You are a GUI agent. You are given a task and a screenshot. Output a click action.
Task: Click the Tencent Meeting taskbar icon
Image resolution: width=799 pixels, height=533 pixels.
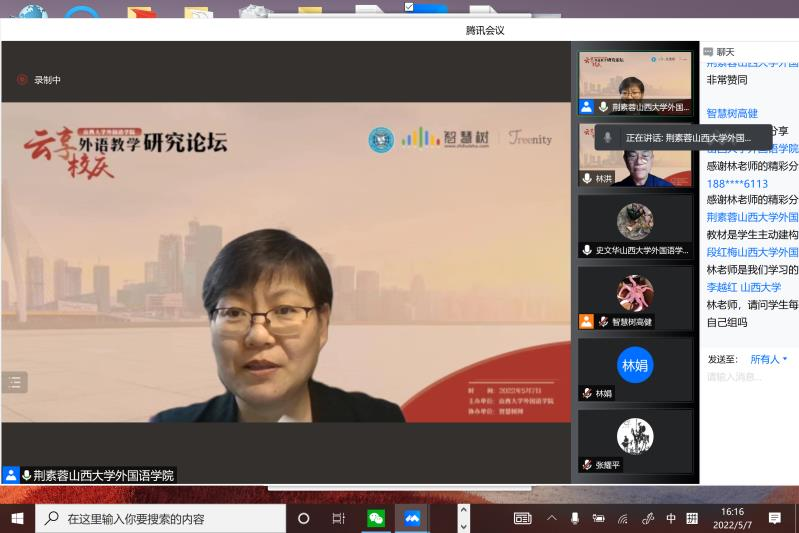(x=411, y=518)
